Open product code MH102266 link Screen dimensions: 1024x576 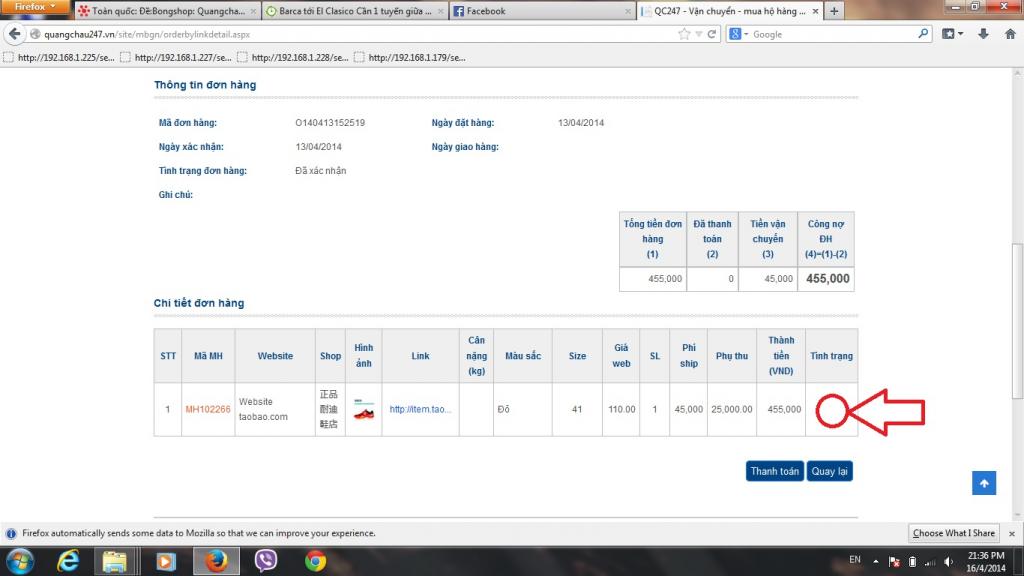[208, 409]
